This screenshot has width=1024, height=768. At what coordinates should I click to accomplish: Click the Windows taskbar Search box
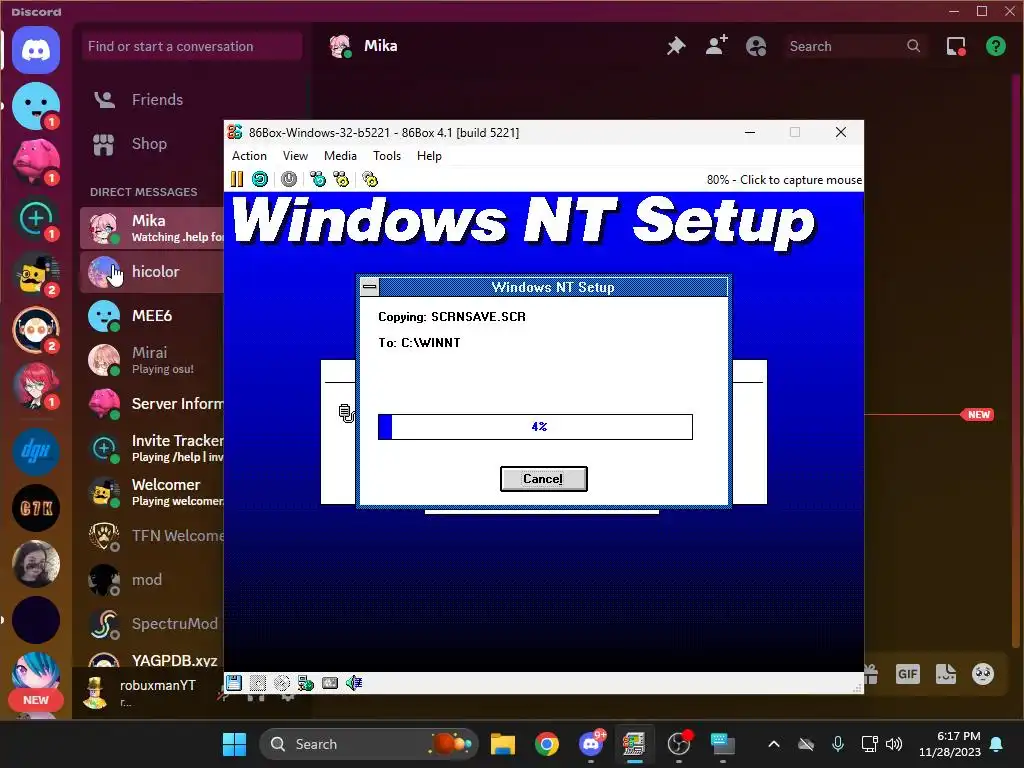click(x=369, y=744)
